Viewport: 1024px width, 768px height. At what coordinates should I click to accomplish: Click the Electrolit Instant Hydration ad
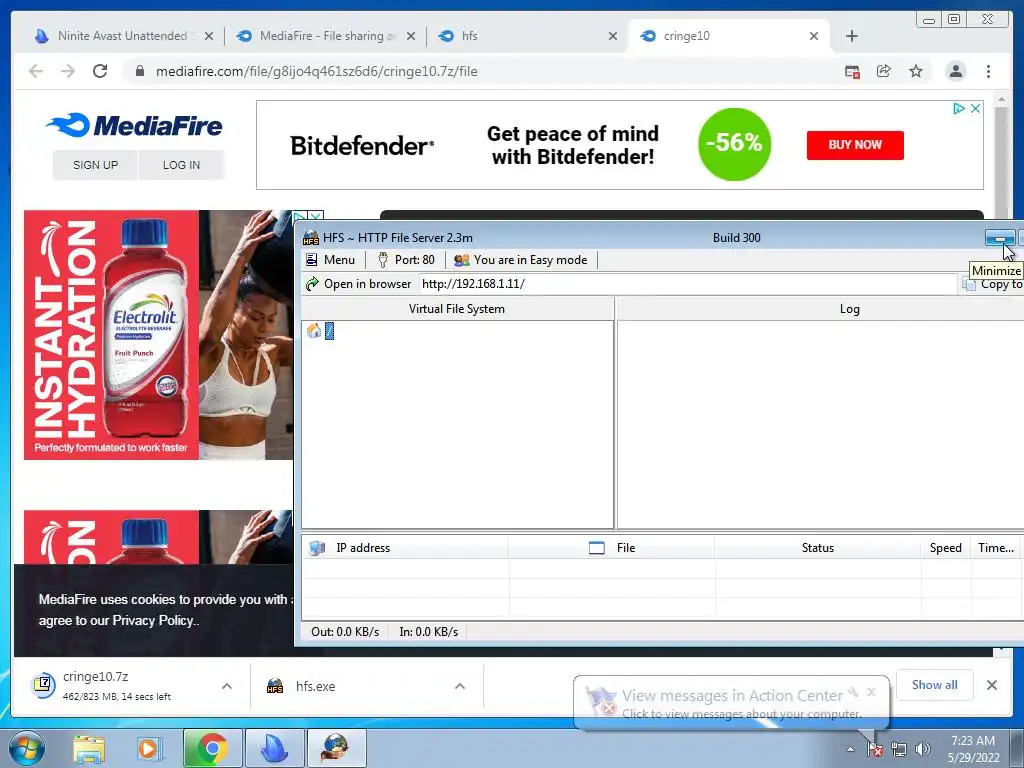tap(158, 335)
